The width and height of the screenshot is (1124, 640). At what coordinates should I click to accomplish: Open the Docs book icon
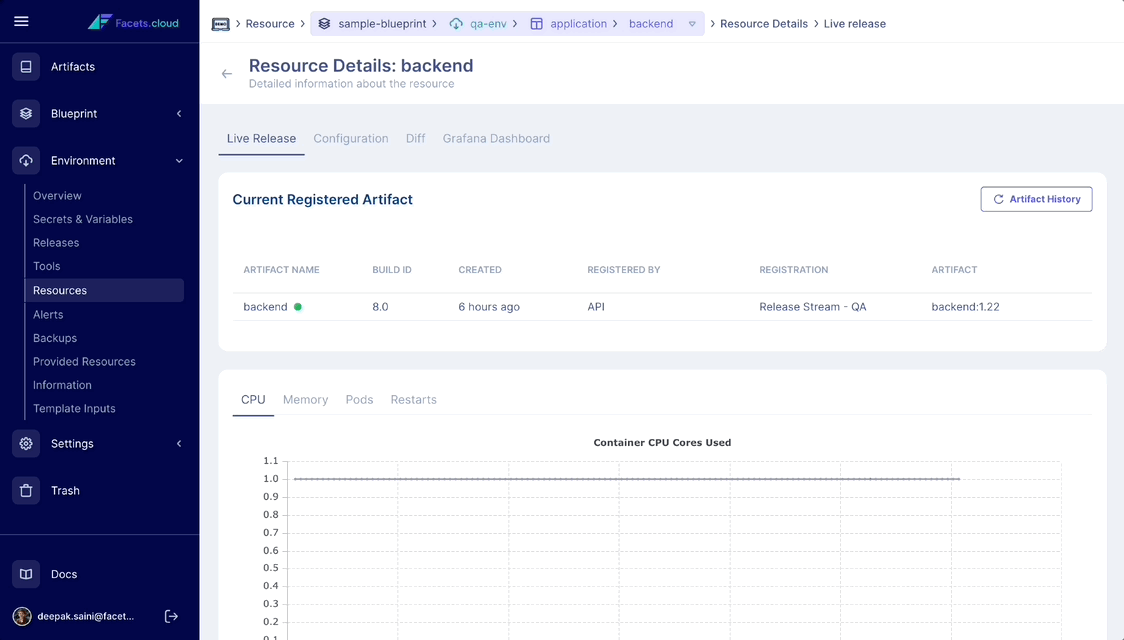click(x=26, y=574)
